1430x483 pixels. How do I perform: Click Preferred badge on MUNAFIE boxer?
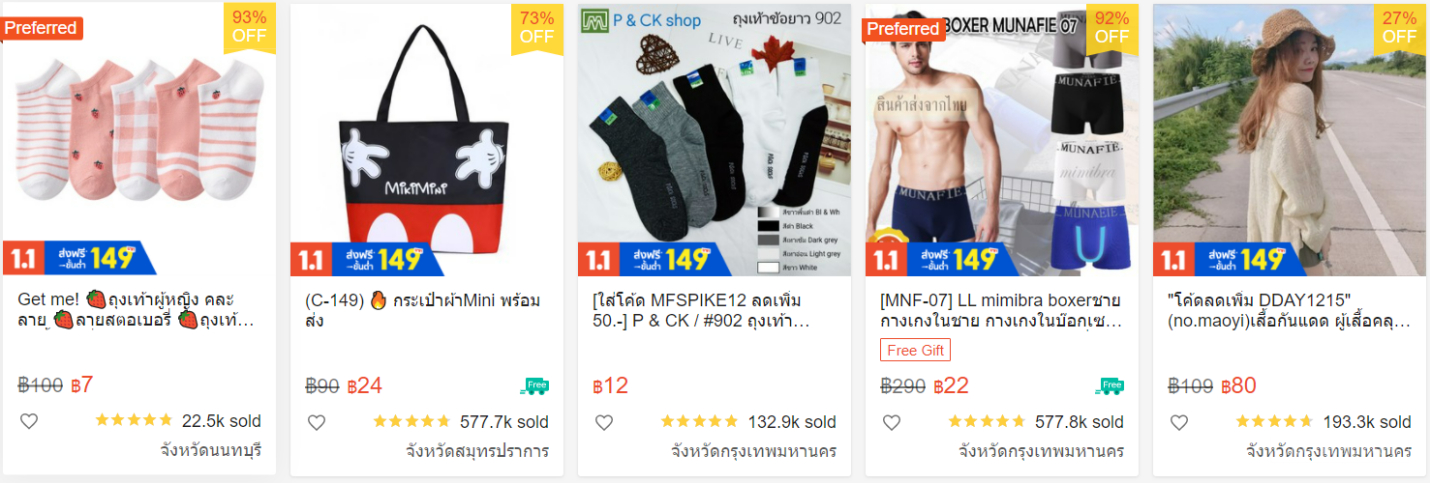tap(904, 29)
